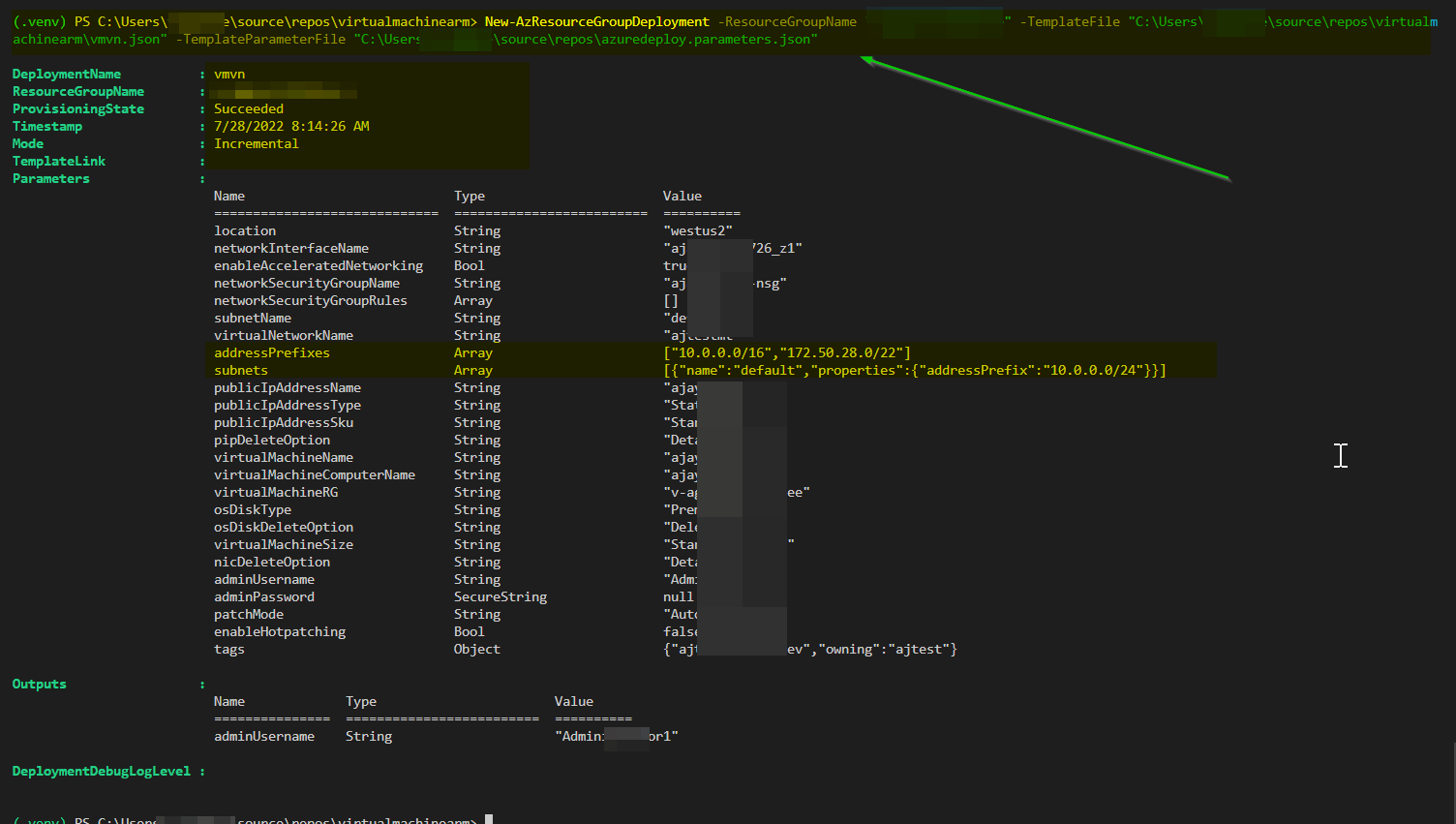Click the 'networkSecurityGroupRules' parameter name
Viewport: 1456px width, 824px height.
tap(311, 301)
